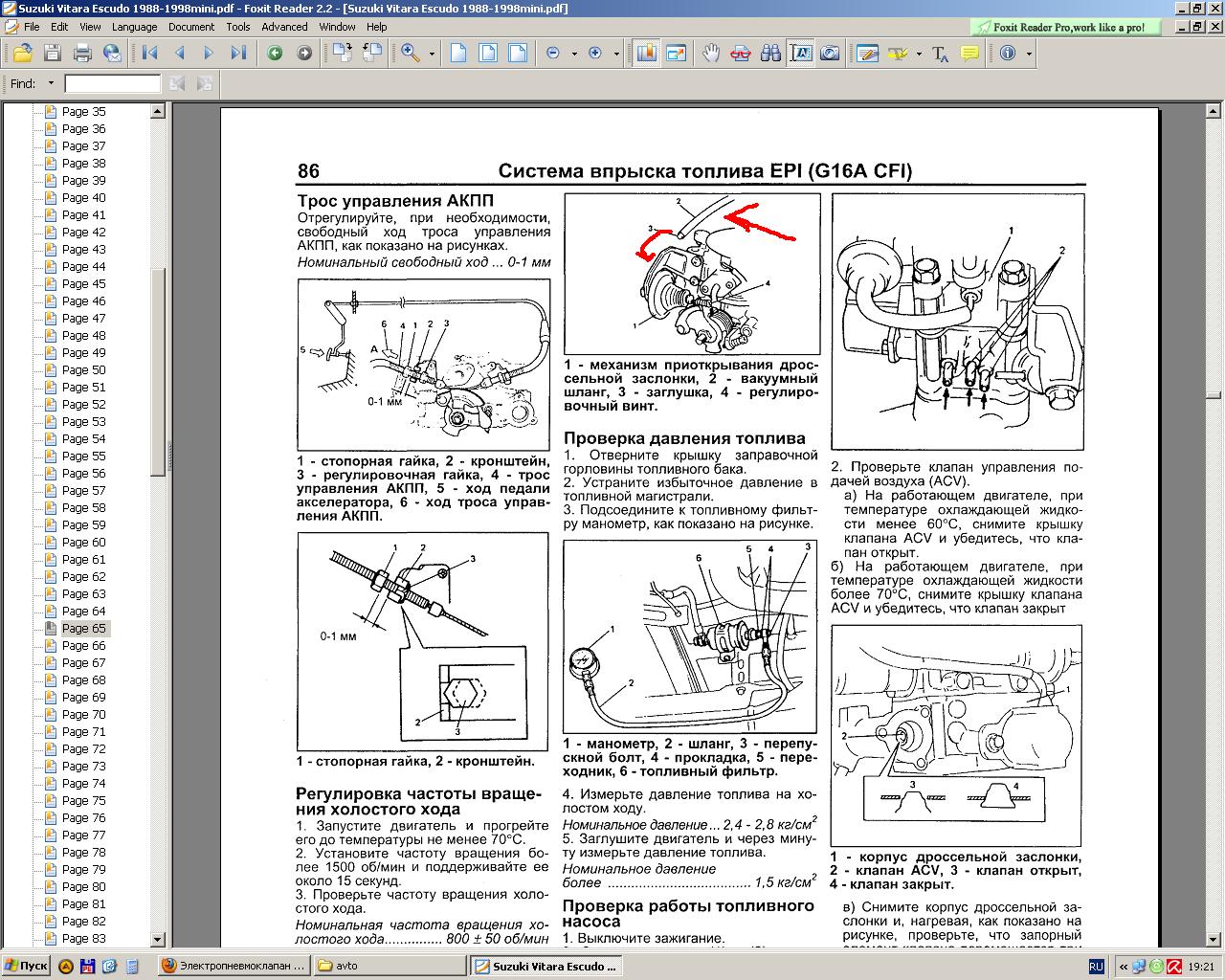Activate the Snapshot camera tool
The height and width of the screenshot is (980, 1225).
tap(831, 54)
